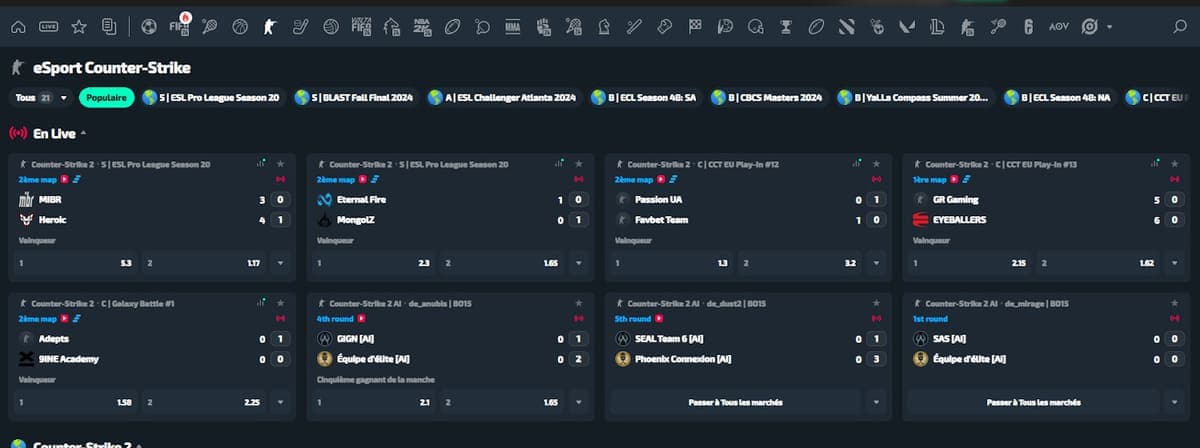Expand markets arrow for GR Gaming match
Image resolution: width=1200 pixels, height=448 pixels.
pyautogui.click(x=1175, y=263)
